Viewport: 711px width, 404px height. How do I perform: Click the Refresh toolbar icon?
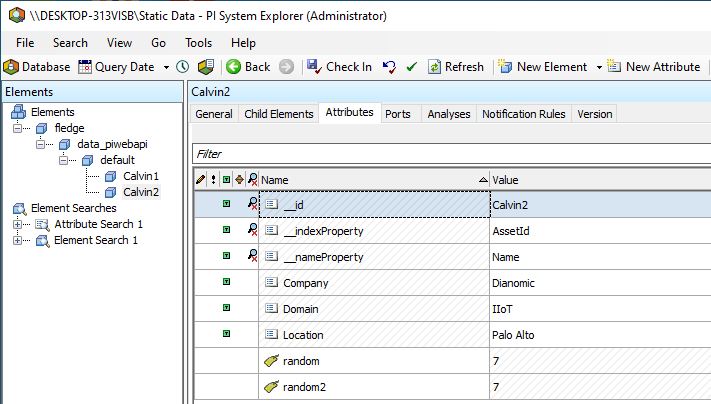[435, 67]
